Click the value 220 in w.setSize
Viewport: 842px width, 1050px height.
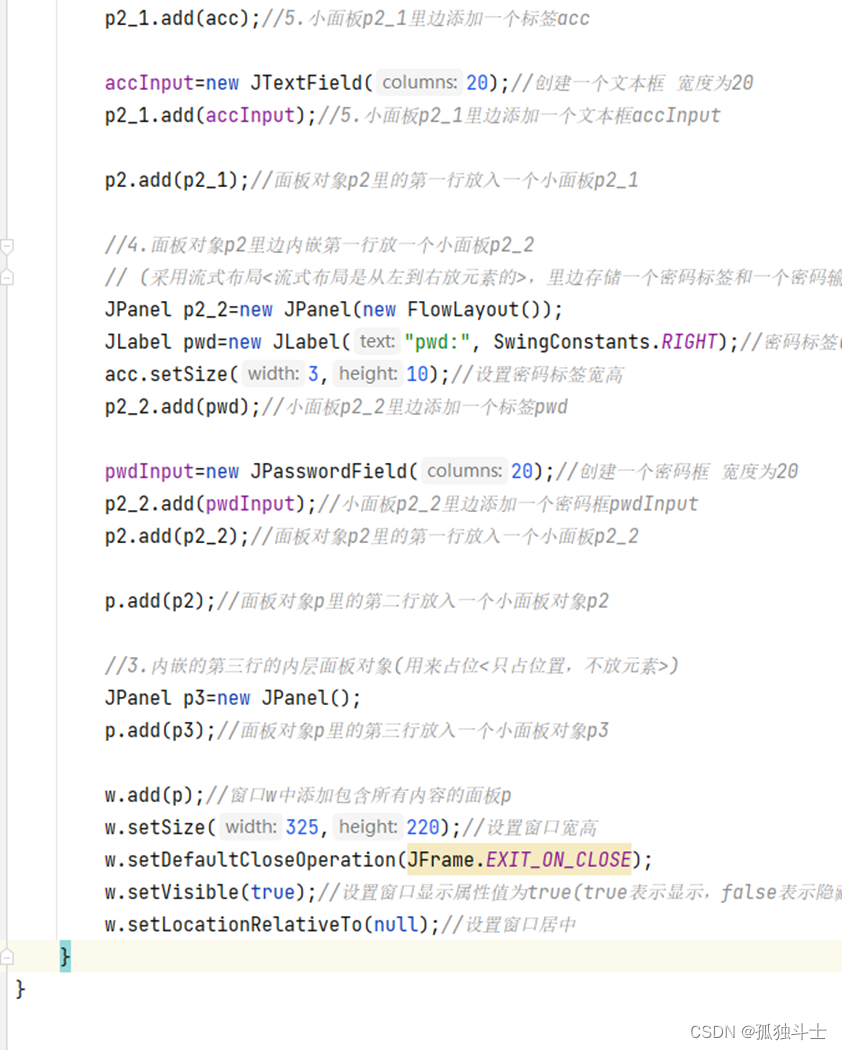coord(423,827)
